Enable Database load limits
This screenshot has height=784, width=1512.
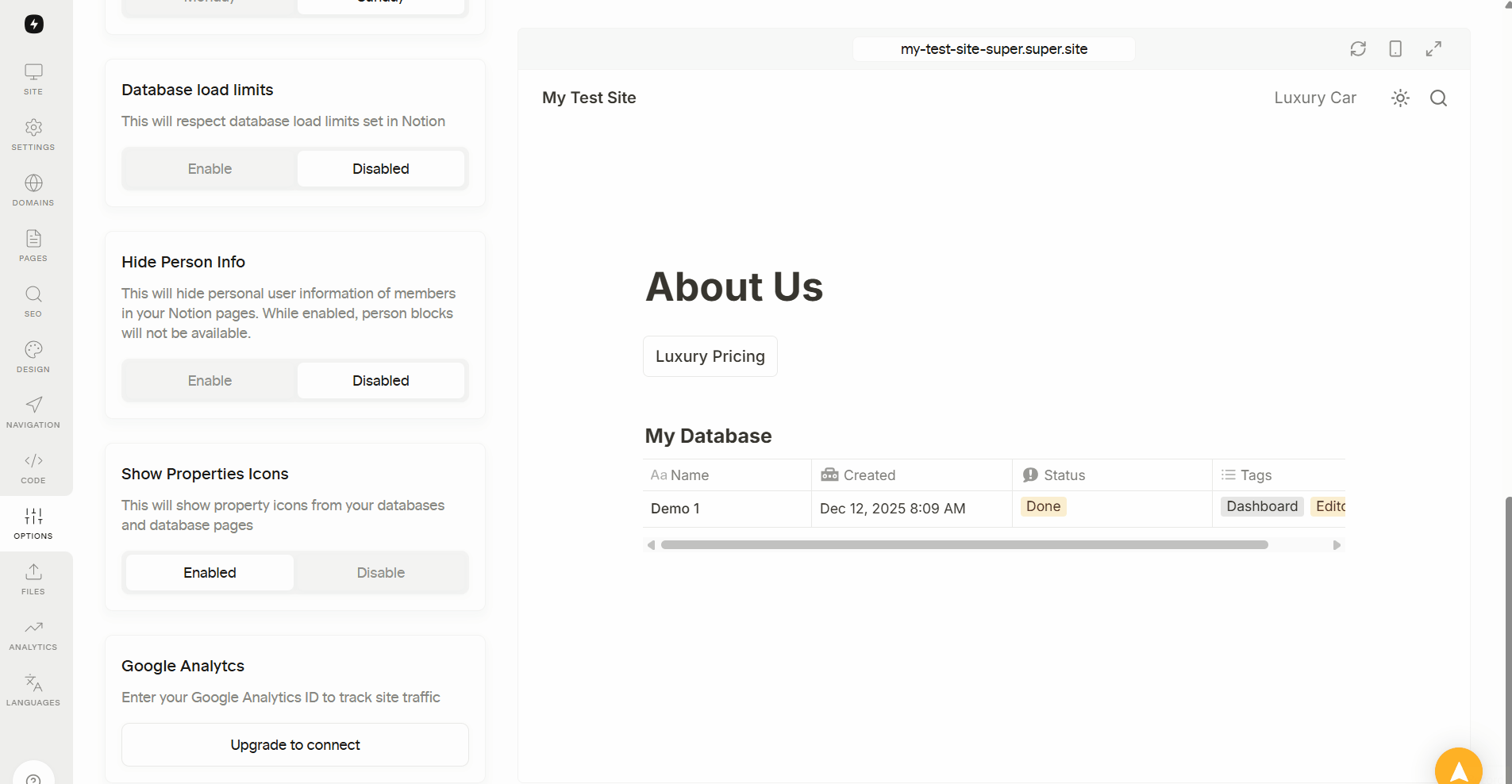tap(210, 169)
